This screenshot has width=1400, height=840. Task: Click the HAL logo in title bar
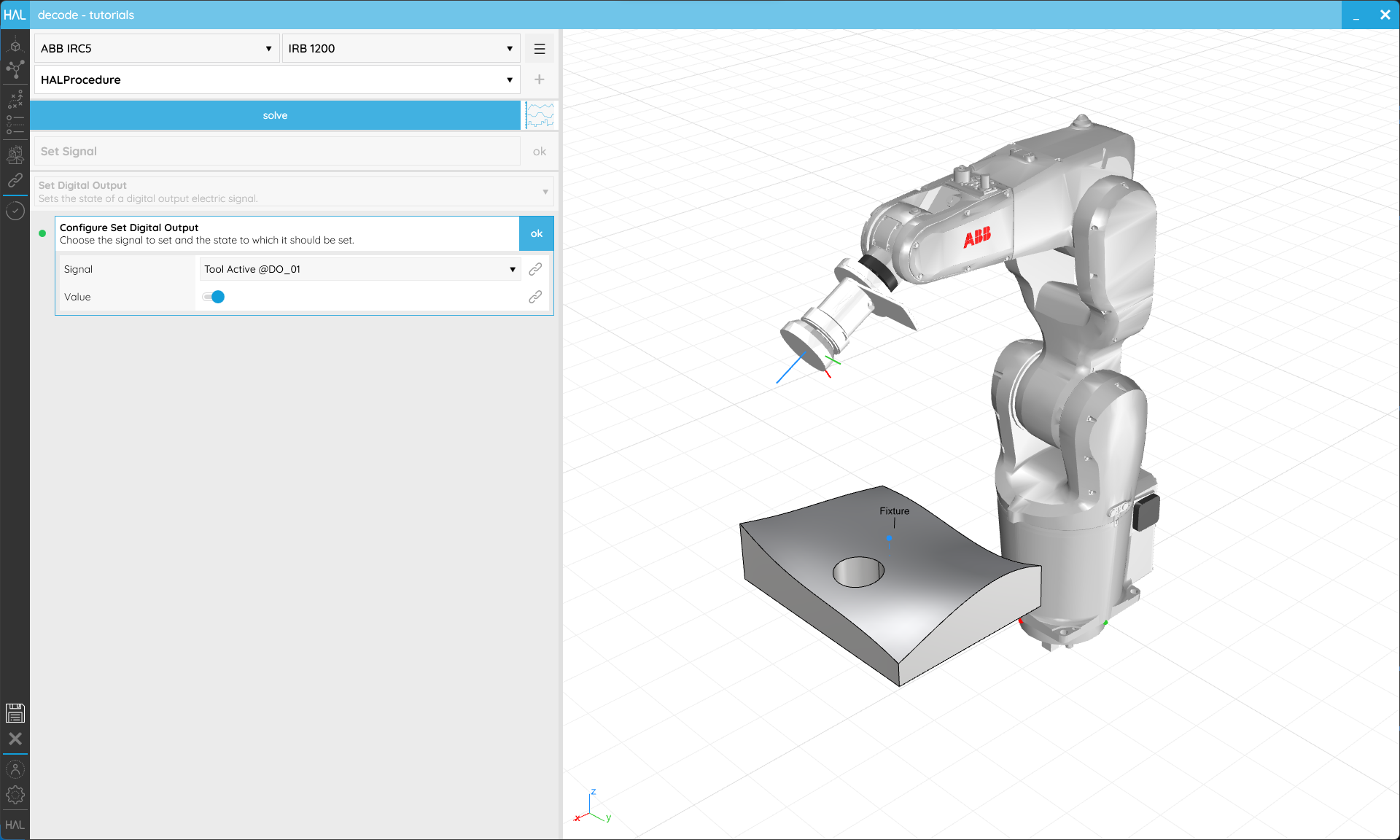coord(15,15)
